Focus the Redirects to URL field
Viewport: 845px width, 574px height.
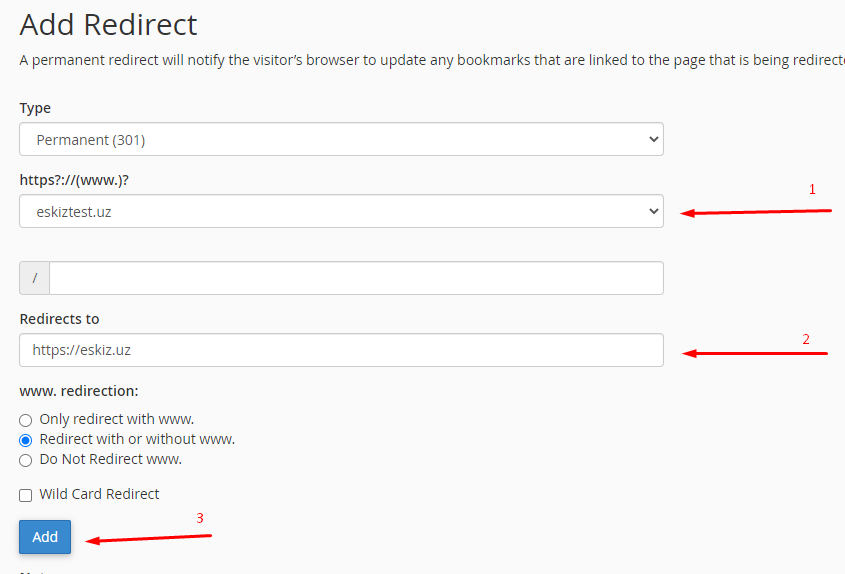(340, 350)
